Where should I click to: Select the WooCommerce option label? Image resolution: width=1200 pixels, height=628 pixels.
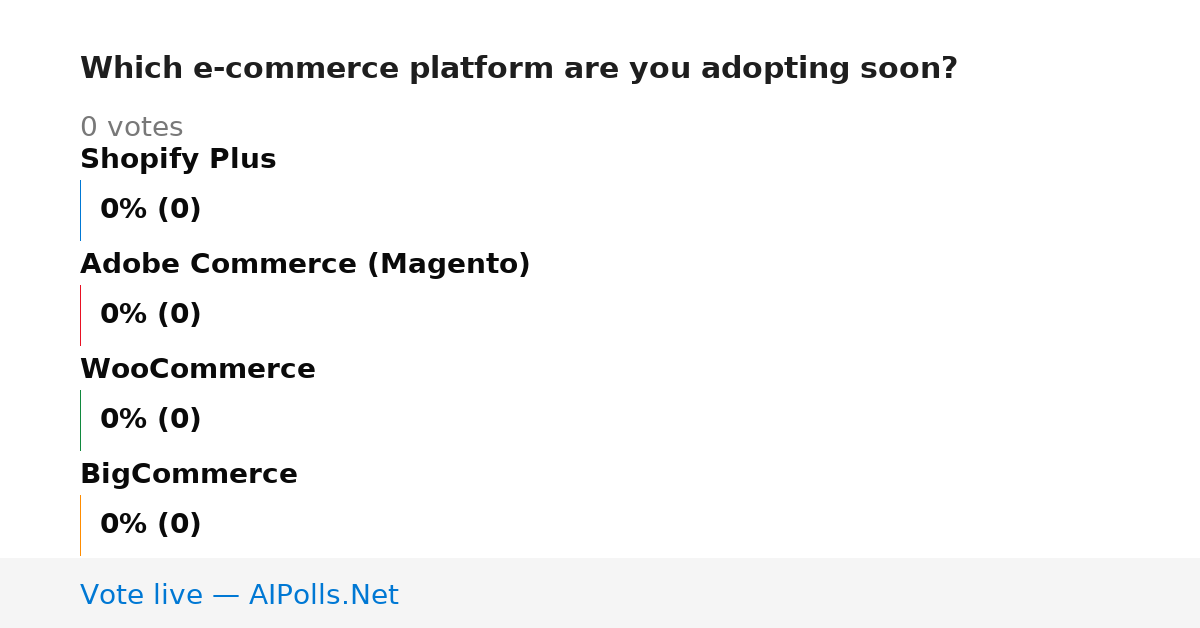198,369
